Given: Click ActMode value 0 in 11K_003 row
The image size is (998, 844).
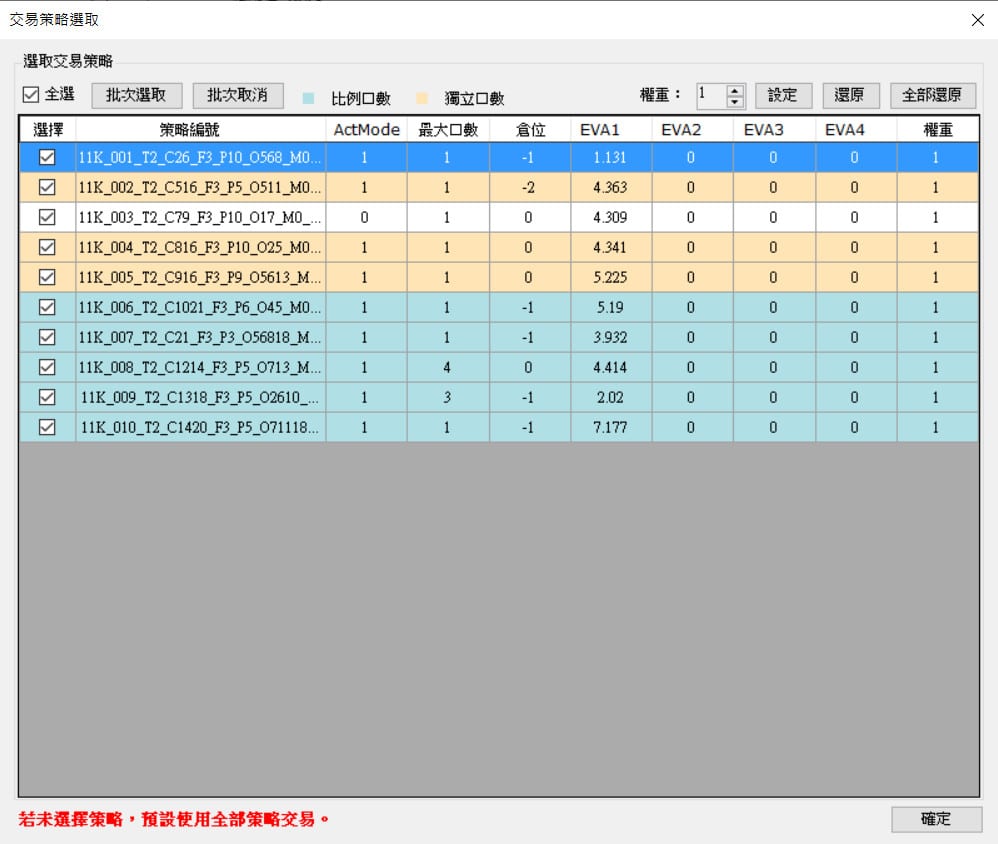Looking at the screenshot, I should (x=365, y=217).
